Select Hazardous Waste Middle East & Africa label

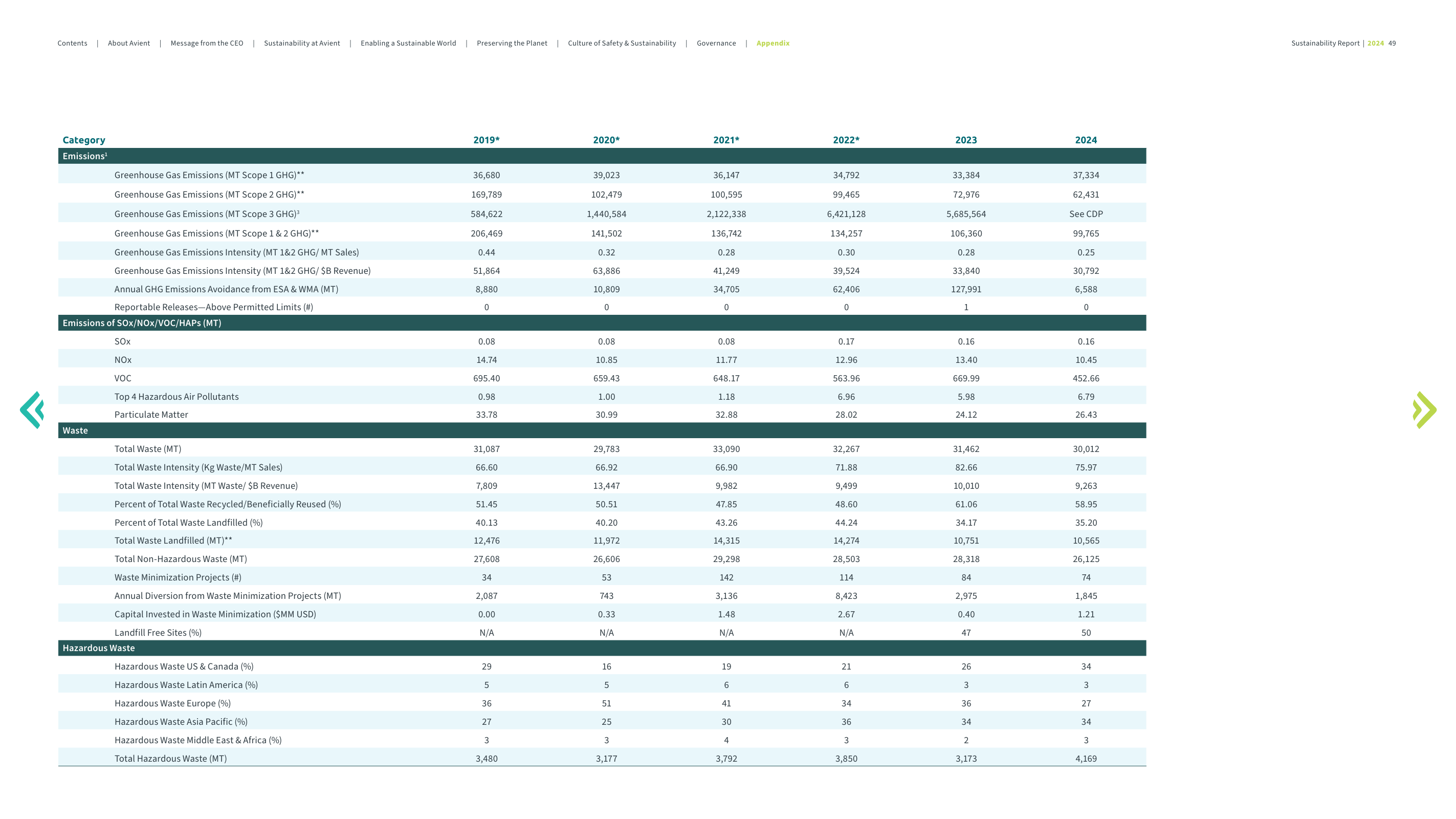[x=198, y=740]
